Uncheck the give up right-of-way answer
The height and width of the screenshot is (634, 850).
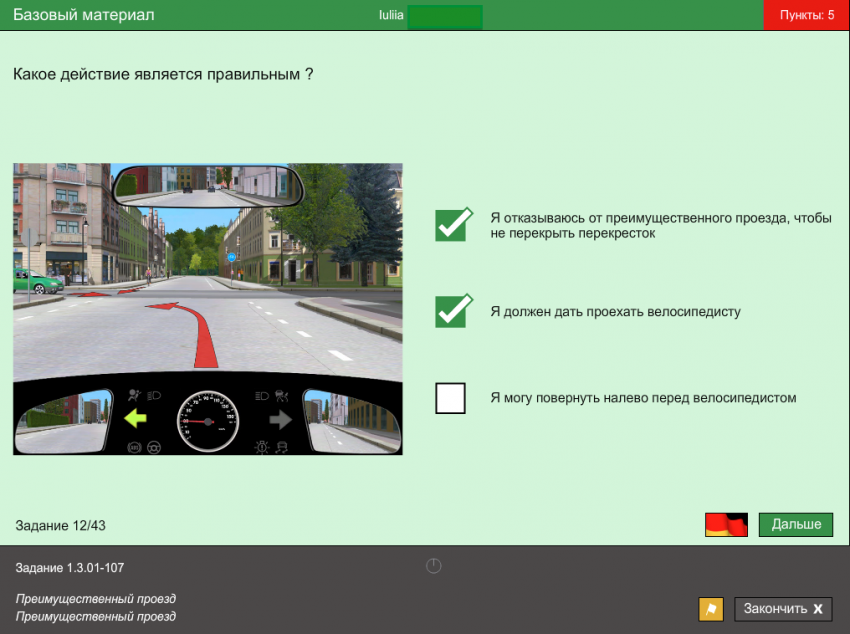pos(452,225)
